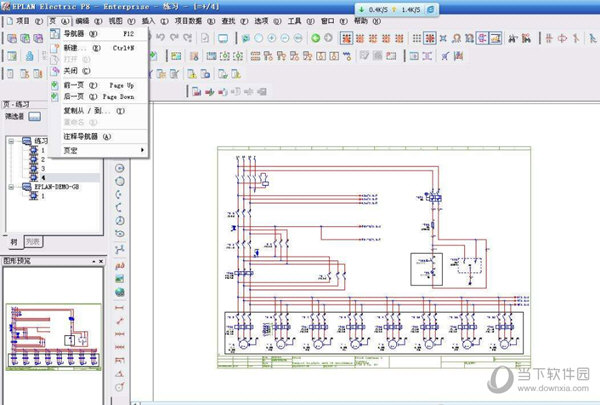Toggle auto-hide pin of 图形预览 panel
This screenshot has width=600, height=405.
pos(94,261)
